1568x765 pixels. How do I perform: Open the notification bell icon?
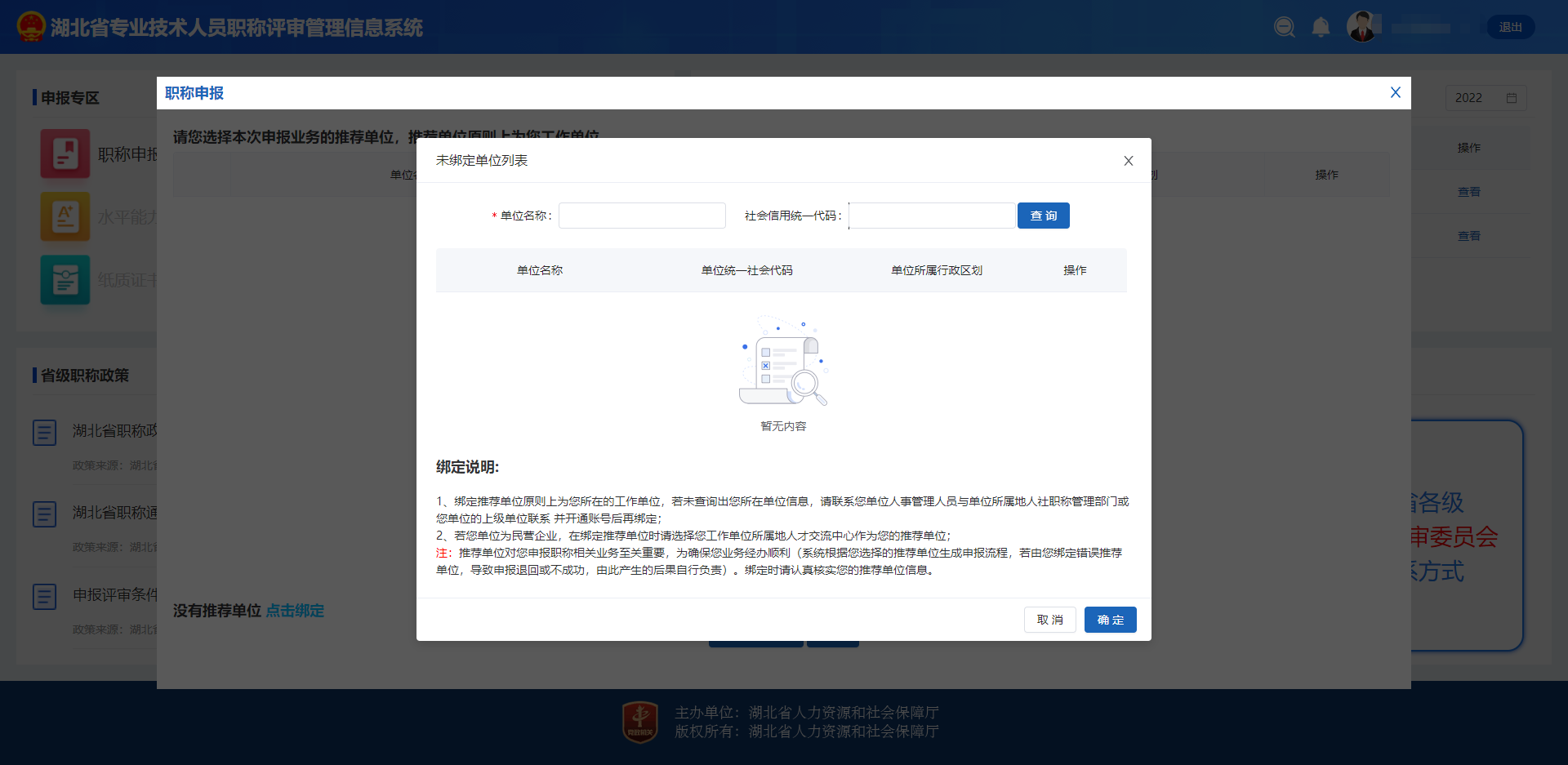(1321, 28)
